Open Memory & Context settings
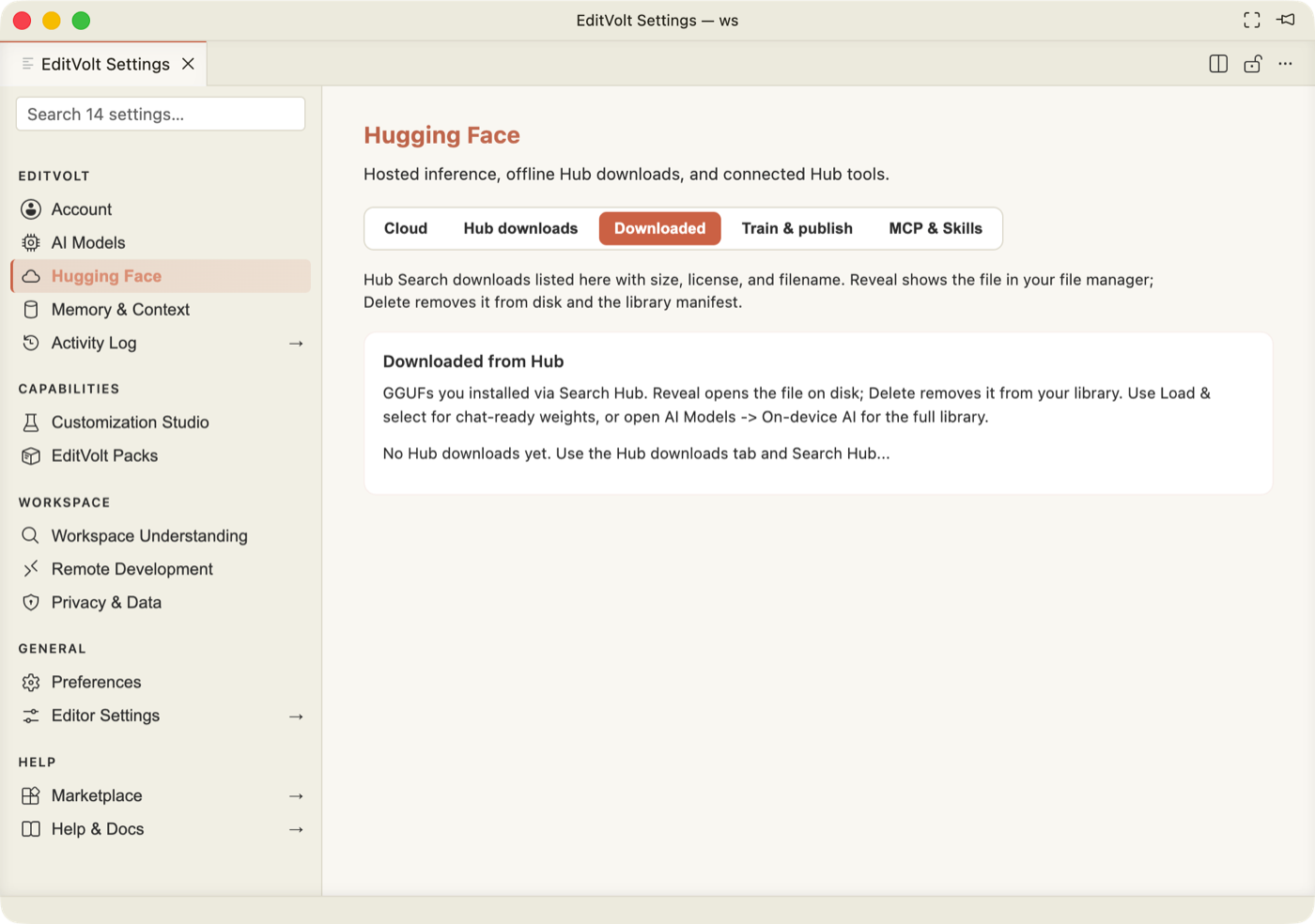Viewport: 1315px width, 924px height. coord(161,310)
